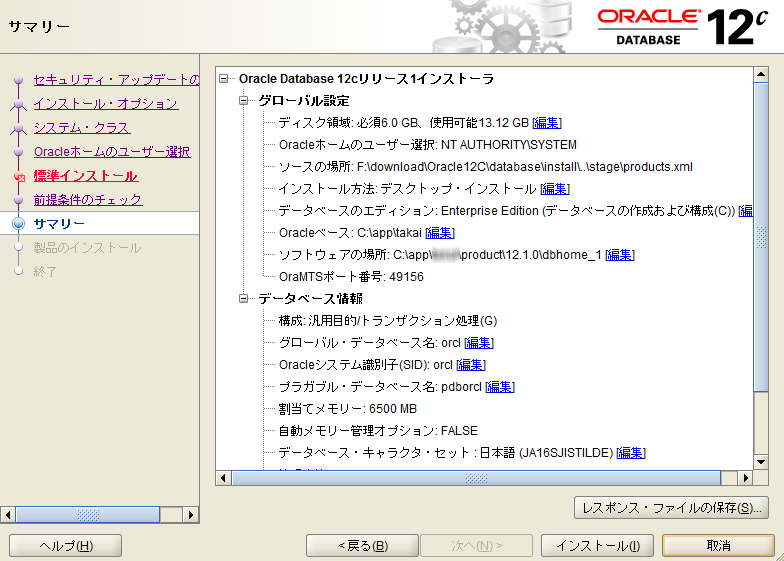Select the ソースの場所 products.xml row
Image resolution: width=784 pixels, height=561 pixels.
(486, 167)
